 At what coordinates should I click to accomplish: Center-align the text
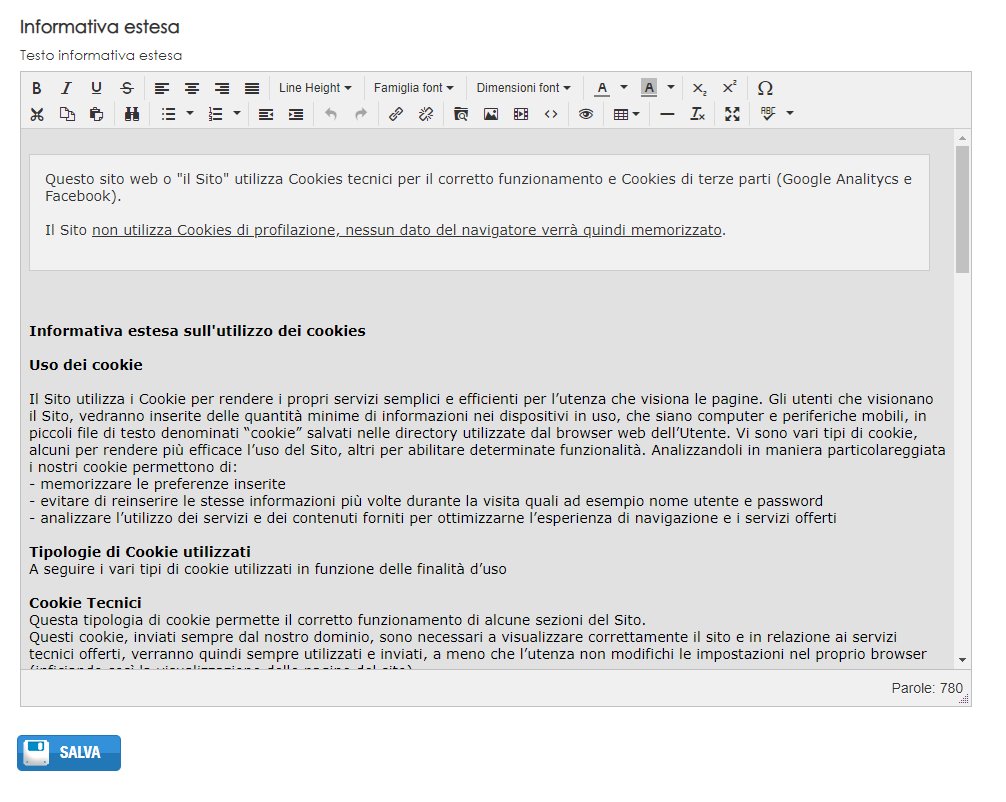tap(192, 88)
